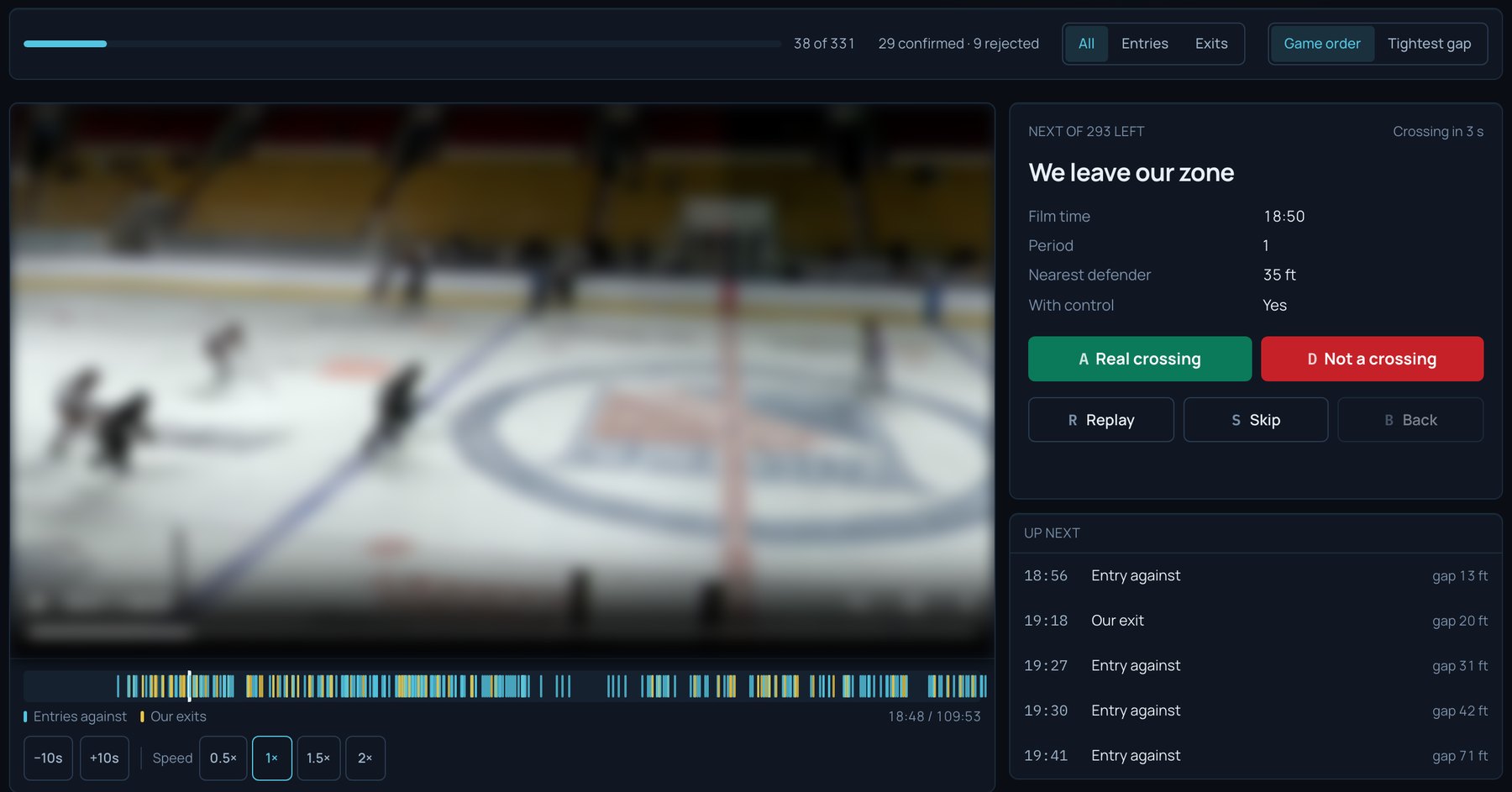Click the 'We leave our zone' heading
Screen dimensions: 1512x792
(x=1131, y=173)
